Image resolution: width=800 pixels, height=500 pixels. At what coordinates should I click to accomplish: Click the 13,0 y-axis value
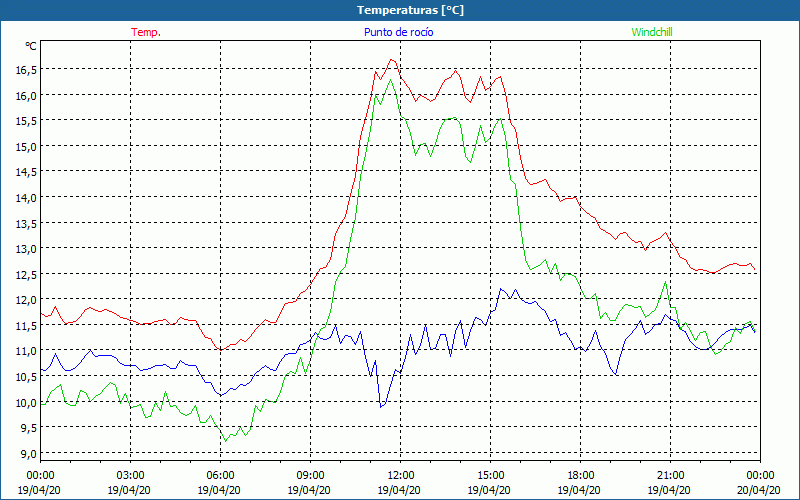[27, 249]
